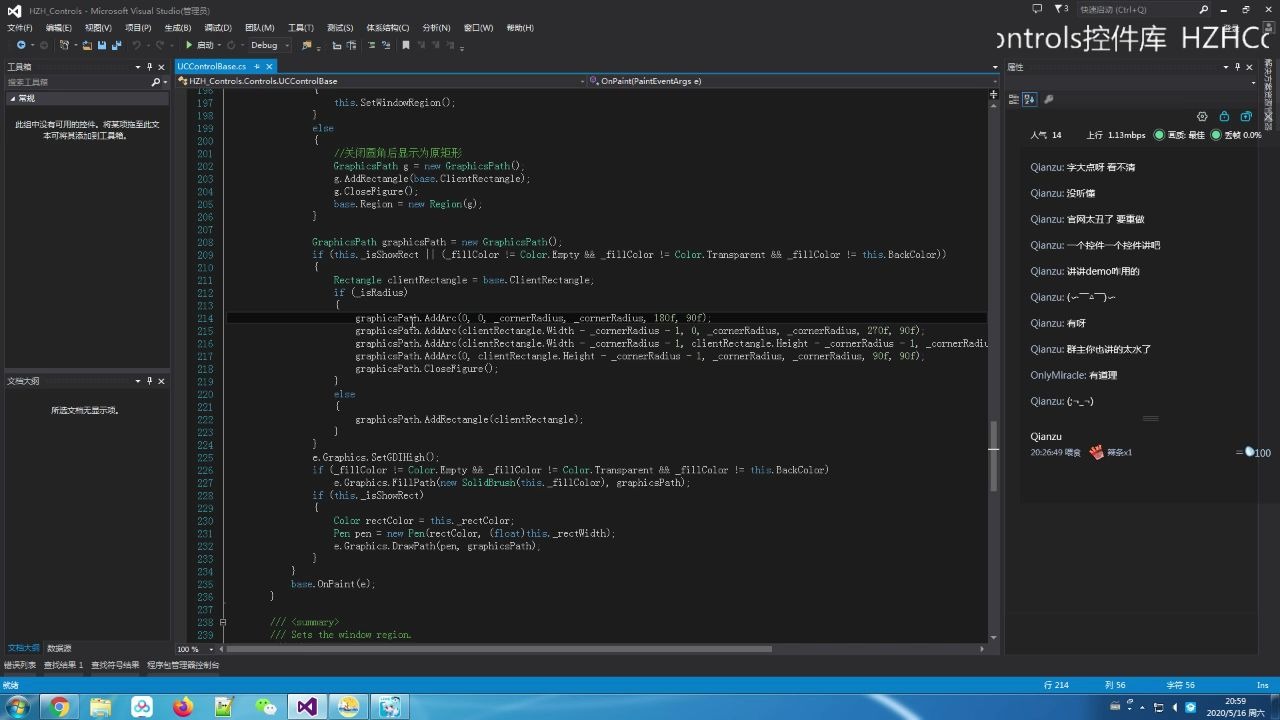This screenshot has width=1280, height=720.
Task: Toggle auto-hide pin on Properties panel
Action: pos(1238,67)
